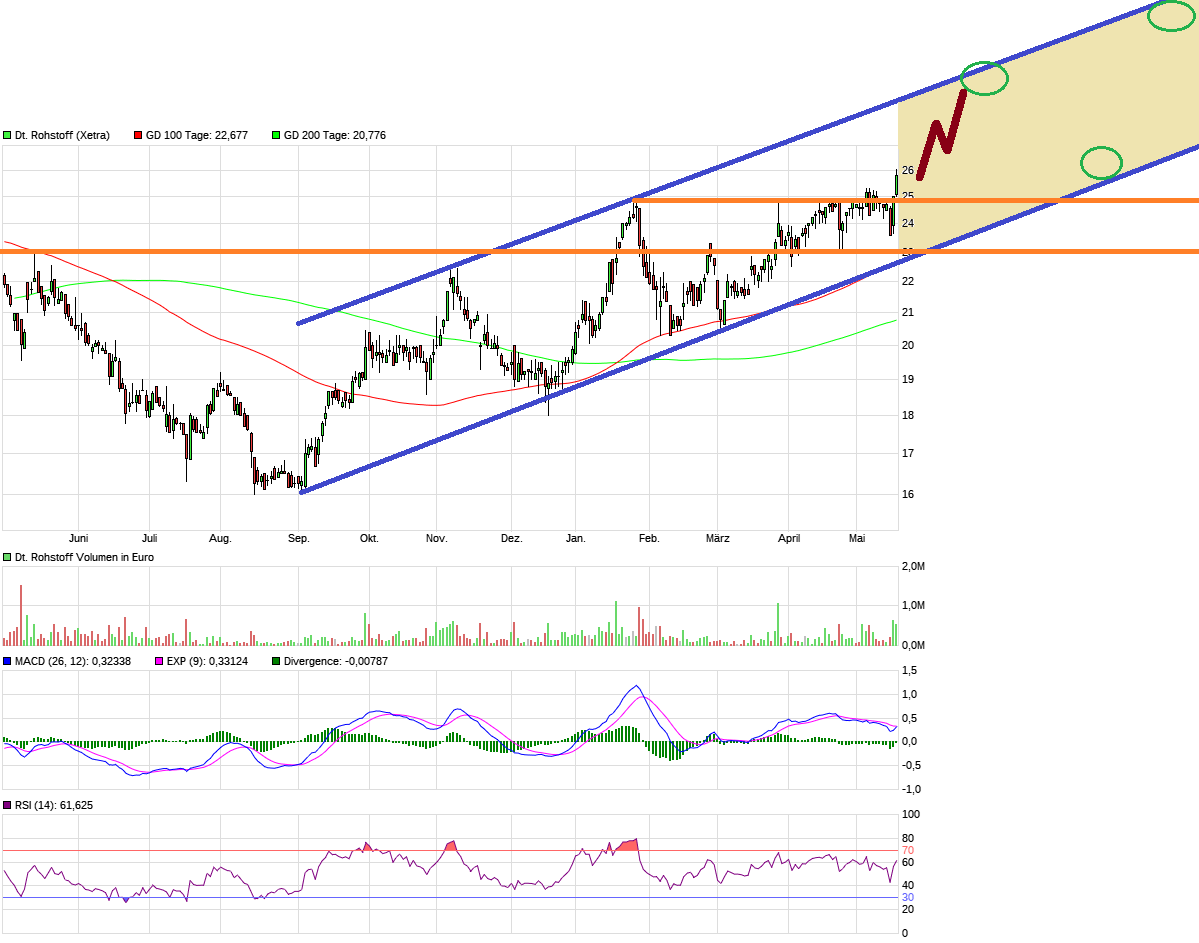Click the GD 100 Tage: 22,677 legend text
Screen dimensions: 1199x943
click(197, 135)
